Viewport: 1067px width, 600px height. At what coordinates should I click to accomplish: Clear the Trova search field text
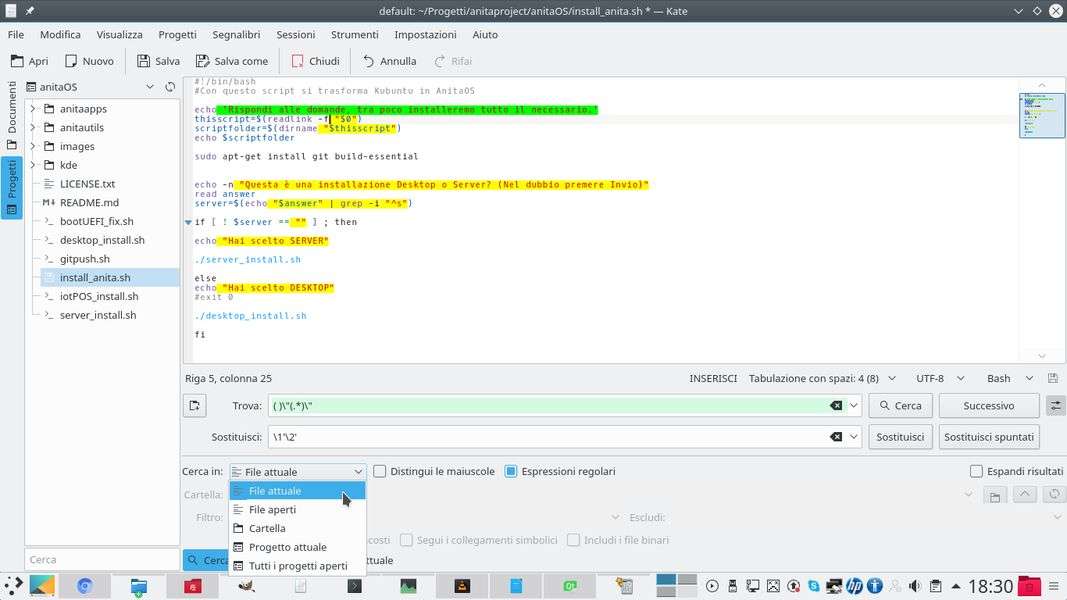(x=836, y=406)
